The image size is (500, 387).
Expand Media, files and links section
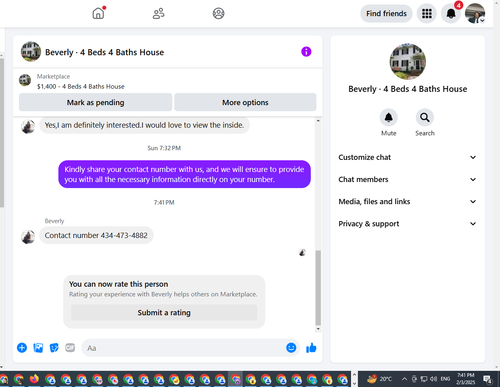[x=407, y=202]
